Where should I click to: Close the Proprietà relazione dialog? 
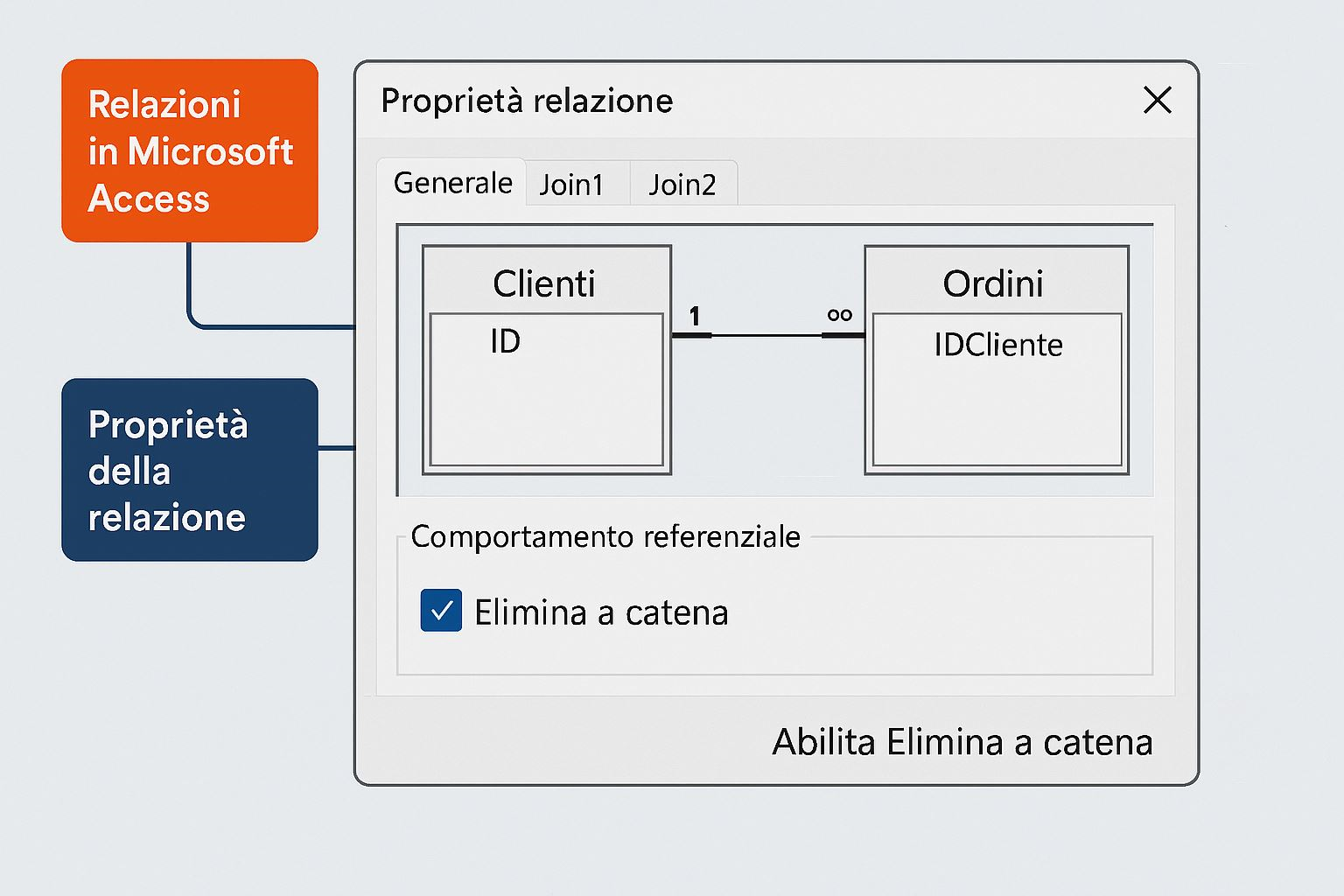coord(1157,101)
